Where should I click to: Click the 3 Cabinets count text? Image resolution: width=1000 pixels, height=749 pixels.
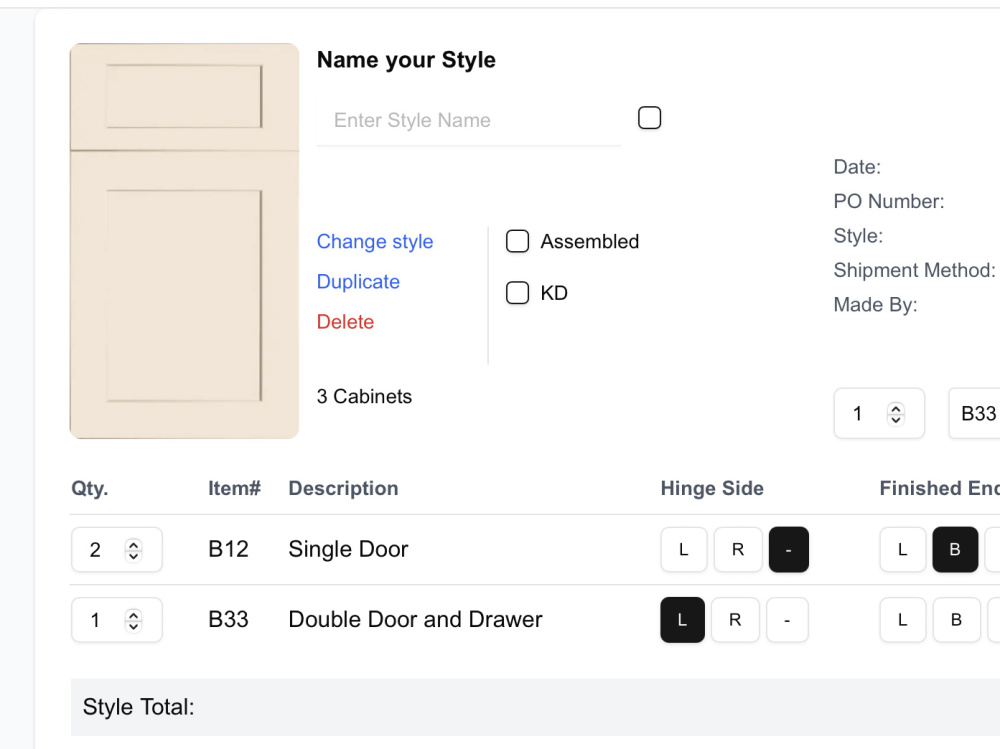(364, 397)
